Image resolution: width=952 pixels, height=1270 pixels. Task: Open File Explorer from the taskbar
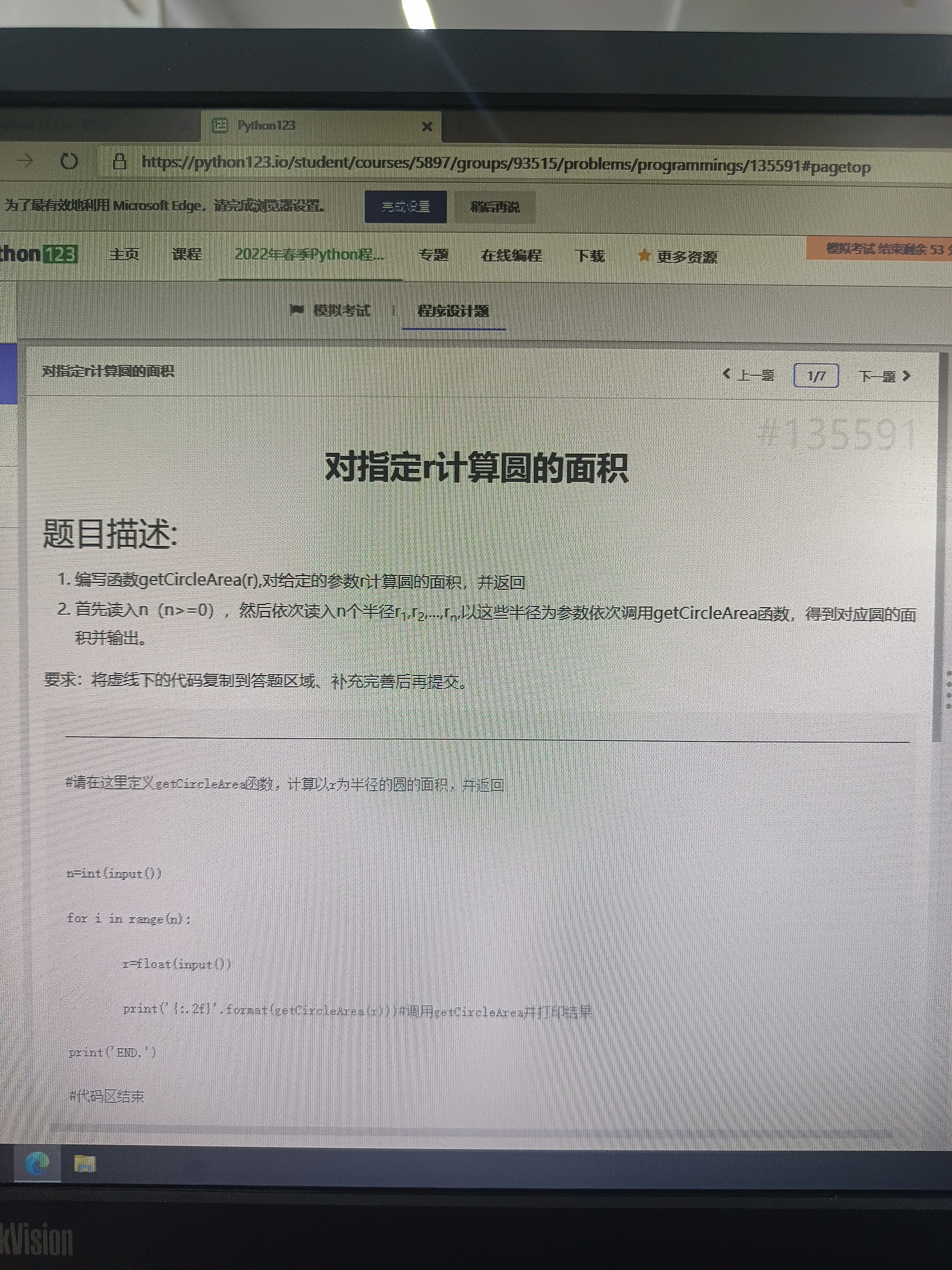(x=84, y=1164)
